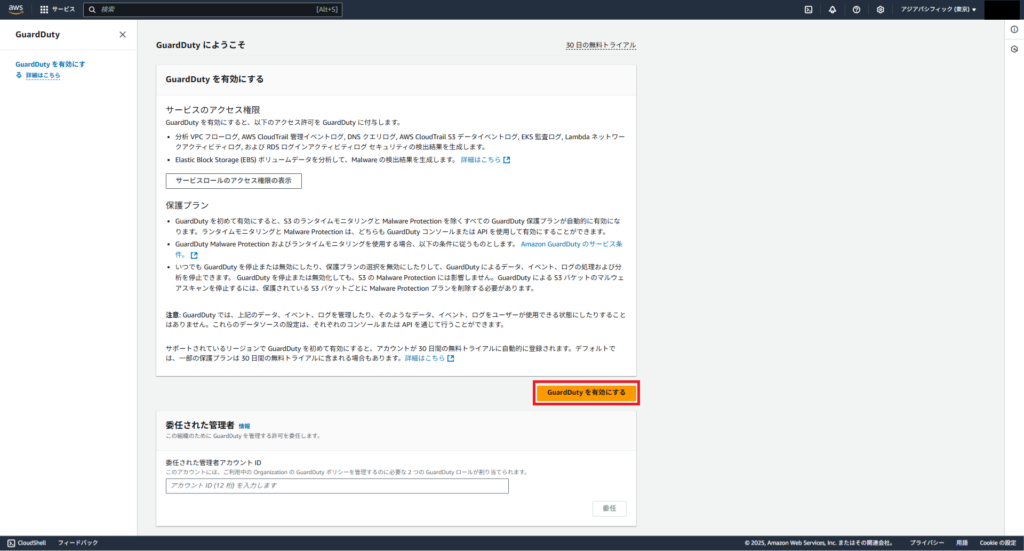Open Amazon GuardDuty のサービス条件 link

571,244
